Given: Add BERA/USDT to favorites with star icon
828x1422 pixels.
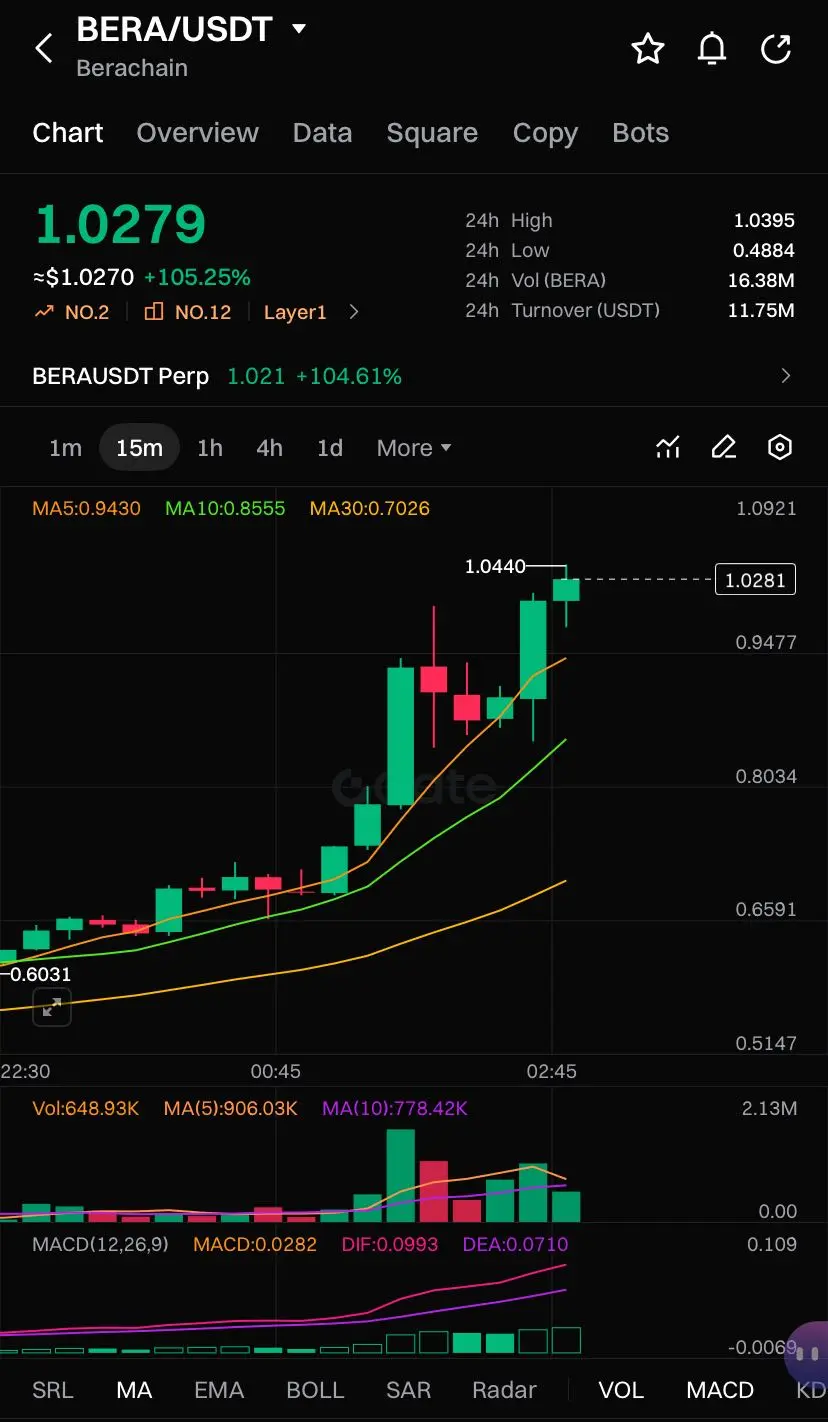Looking at the screenshot, I should point(648,48).
